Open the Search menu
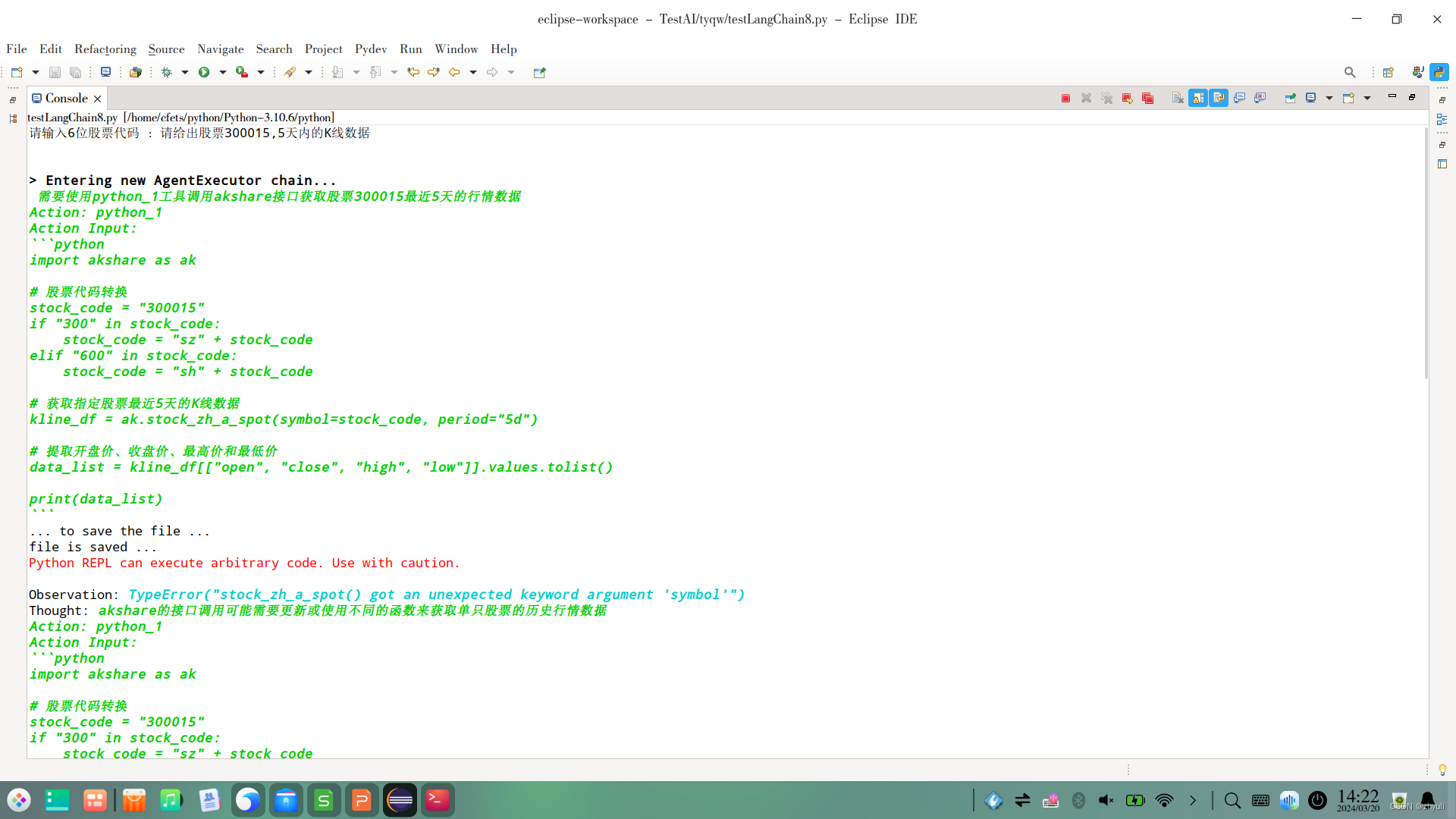Image resolution: width=1456 pixels, height=819 pixels. (x=274, y=49)
